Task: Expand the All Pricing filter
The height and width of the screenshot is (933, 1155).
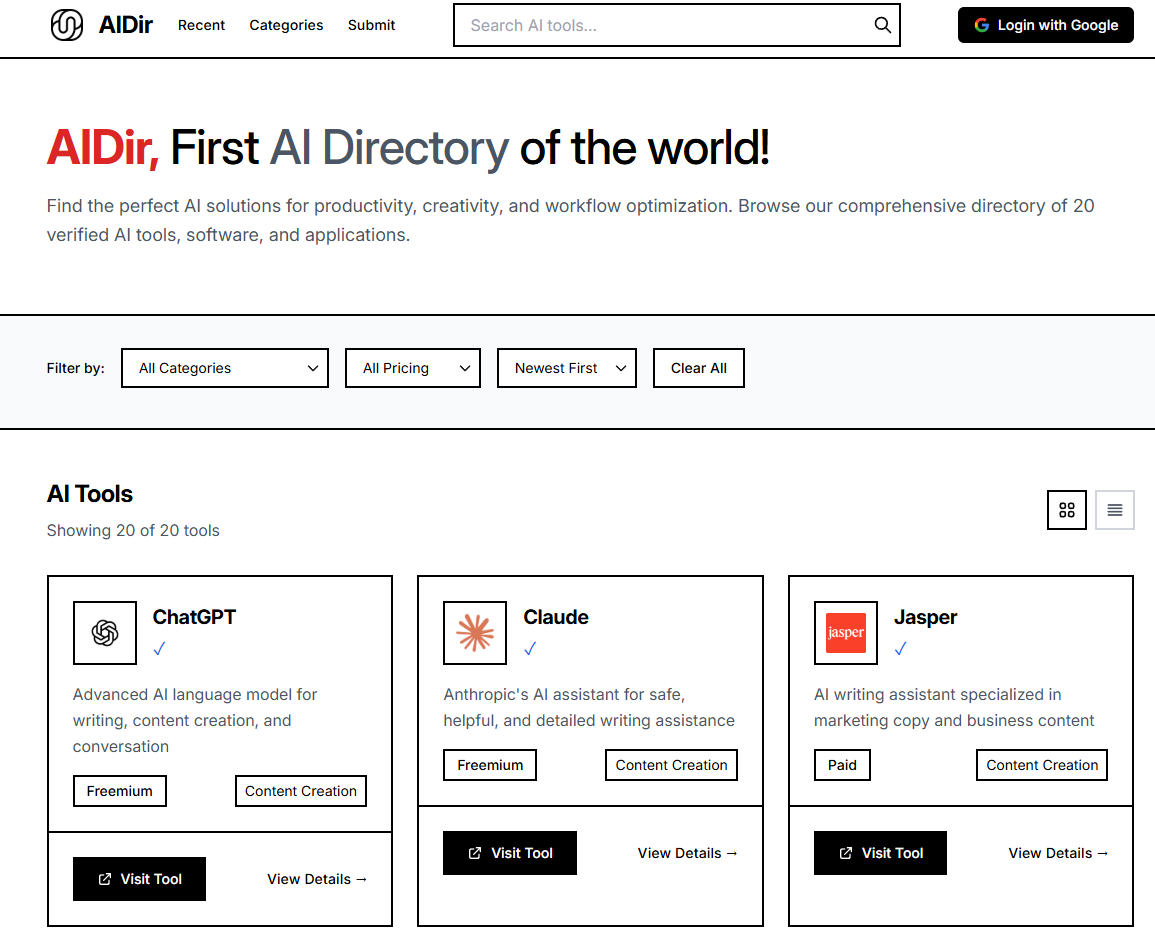Action: pos(412,368)
